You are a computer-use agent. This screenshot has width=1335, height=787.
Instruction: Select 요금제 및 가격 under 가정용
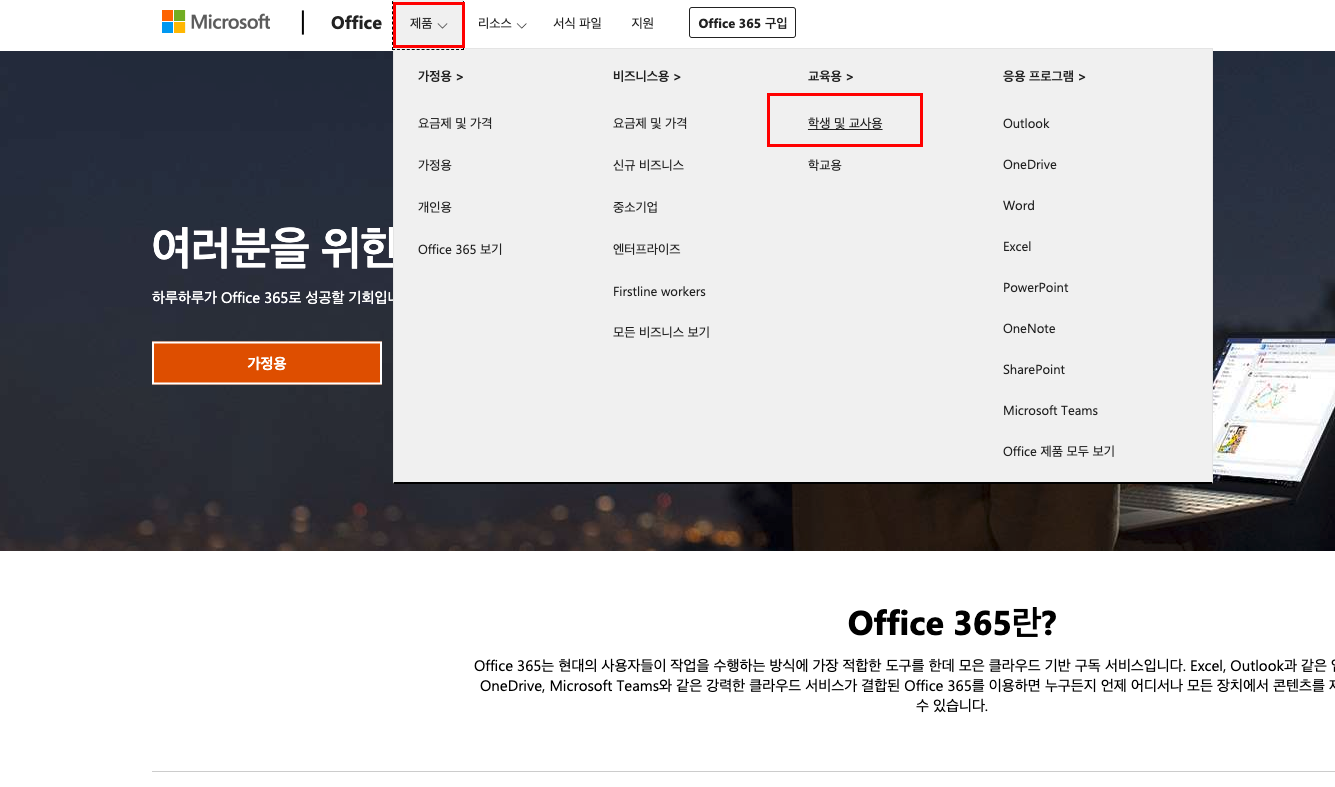(455, 123)
